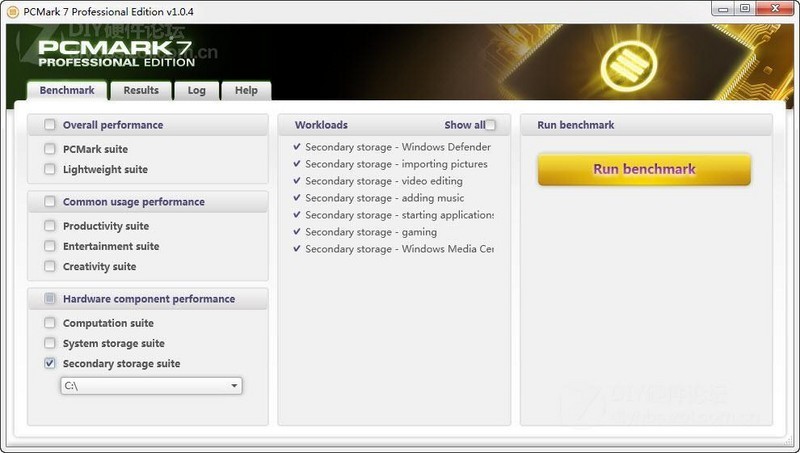Open the Results tab
Screen dimensions: 800x453
pos(141,90)
